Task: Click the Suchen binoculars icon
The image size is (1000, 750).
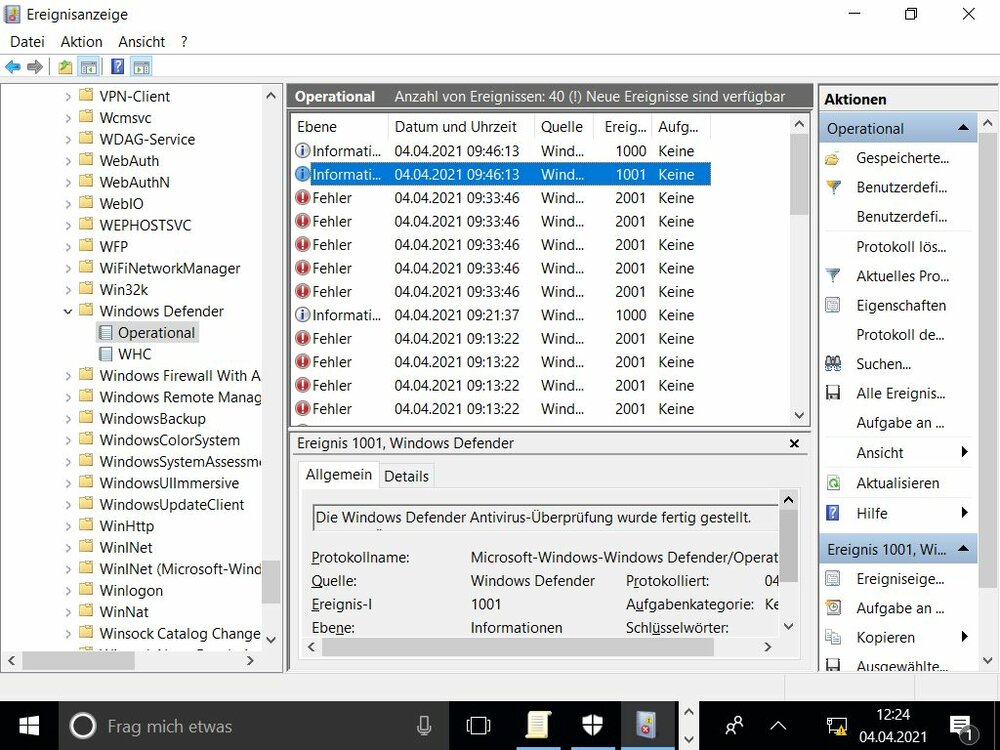Action: point(833,364)
